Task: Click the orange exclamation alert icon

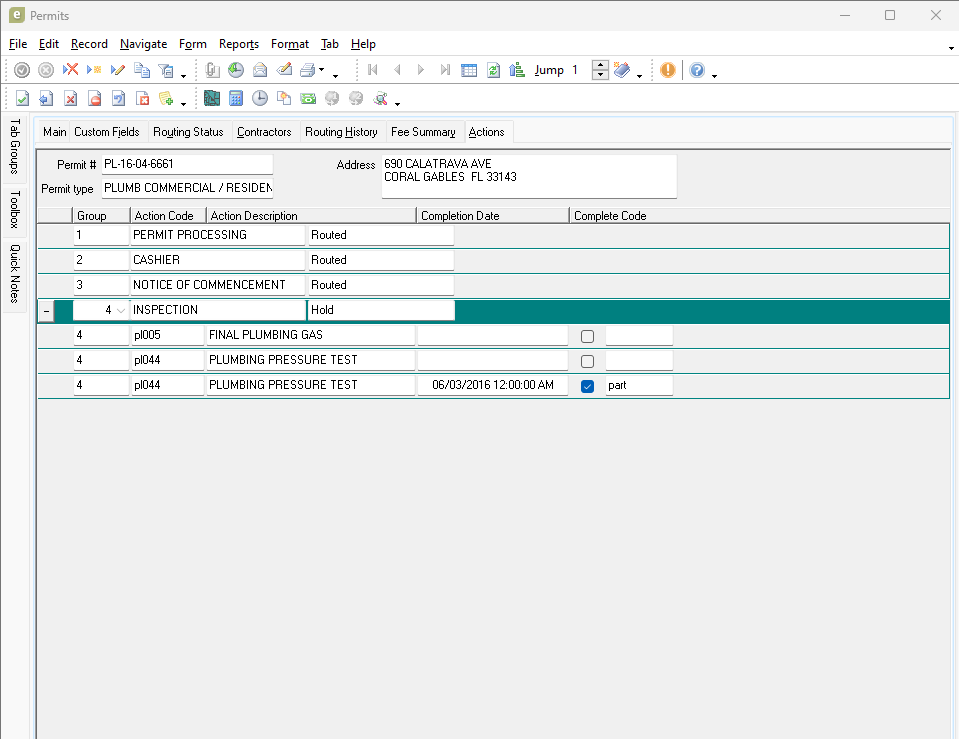Action: 667,70
